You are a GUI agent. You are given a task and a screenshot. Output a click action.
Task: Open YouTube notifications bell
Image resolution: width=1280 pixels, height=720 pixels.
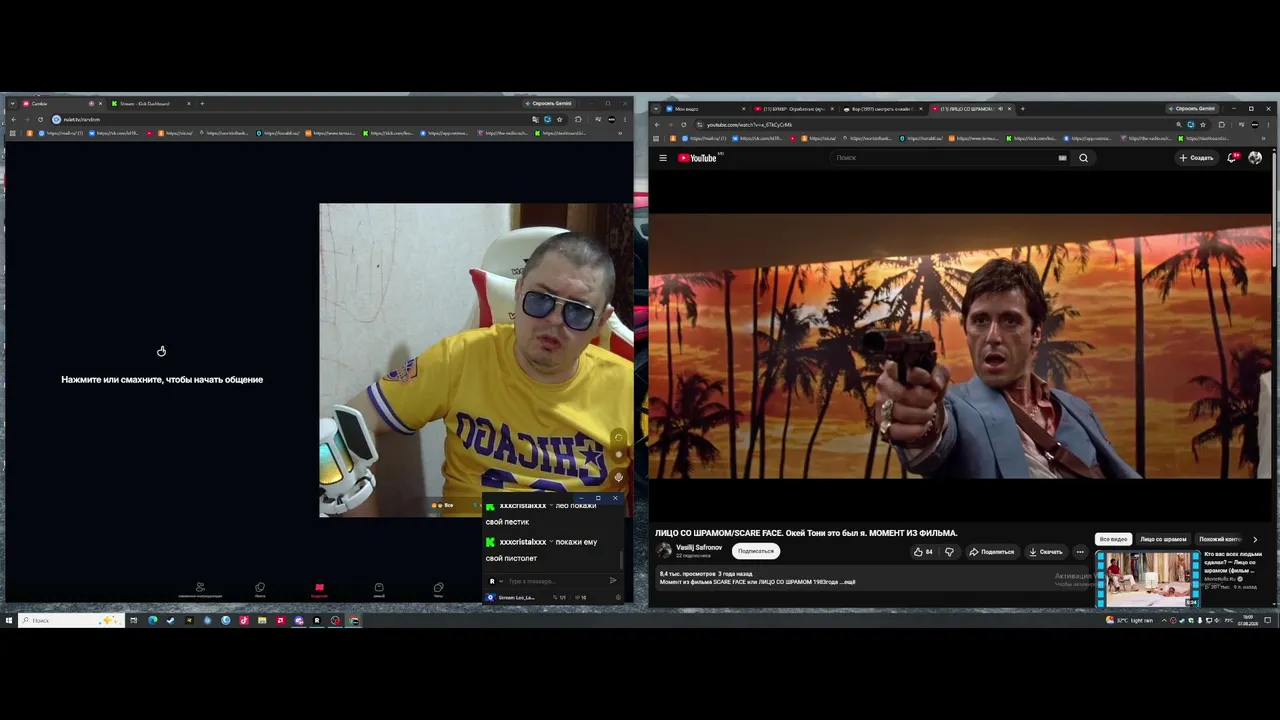1232,158
